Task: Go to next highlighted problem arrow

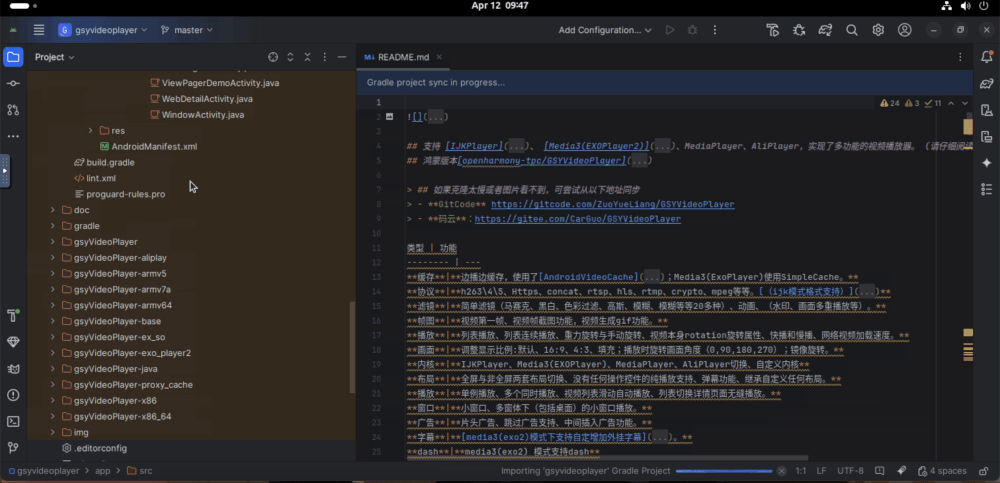Action: click(965, 103)
